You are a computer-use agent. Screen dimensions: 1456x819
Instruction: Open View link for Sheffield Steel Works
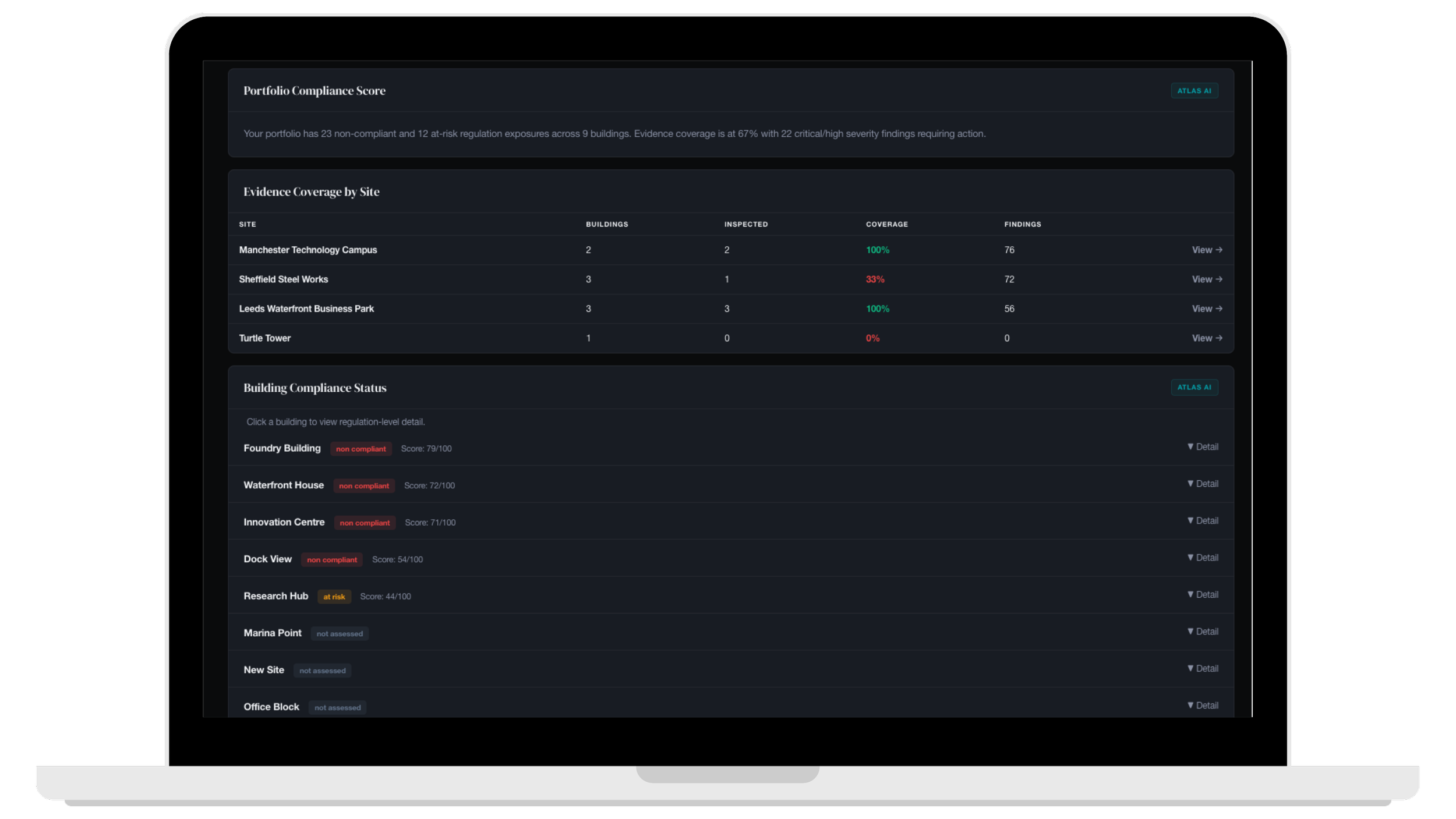point(1206,279)
